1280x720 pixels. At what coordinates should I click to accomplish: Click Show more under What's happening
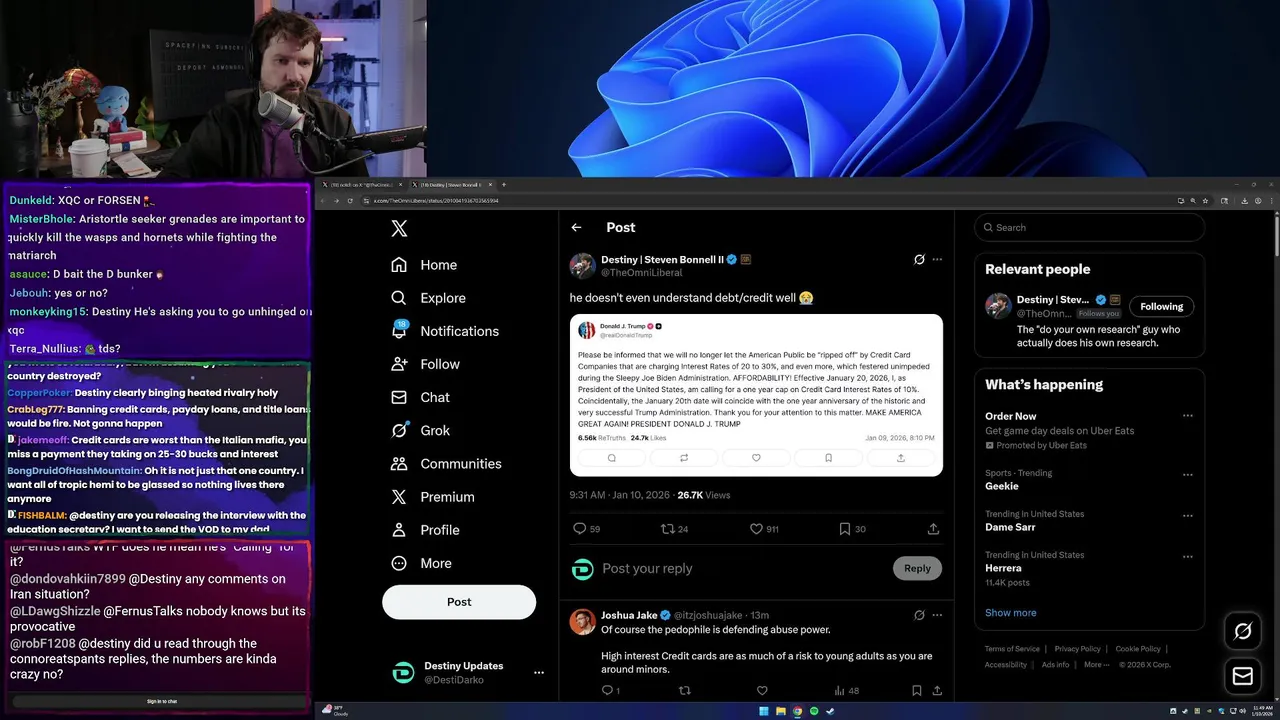point(1010,613)
